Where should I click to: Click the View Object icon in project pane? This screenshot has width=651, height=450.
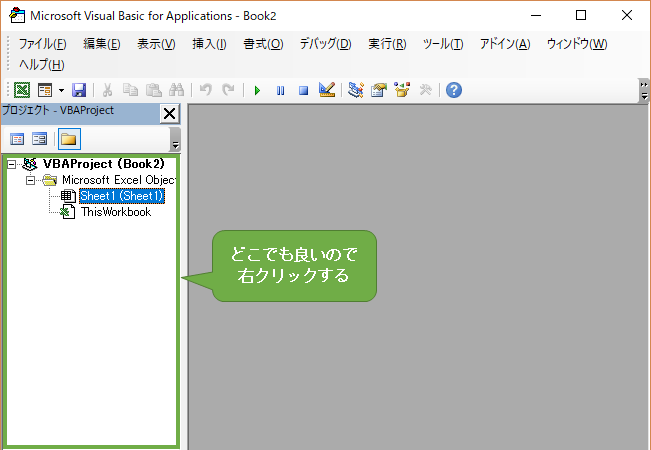[40, 139]
